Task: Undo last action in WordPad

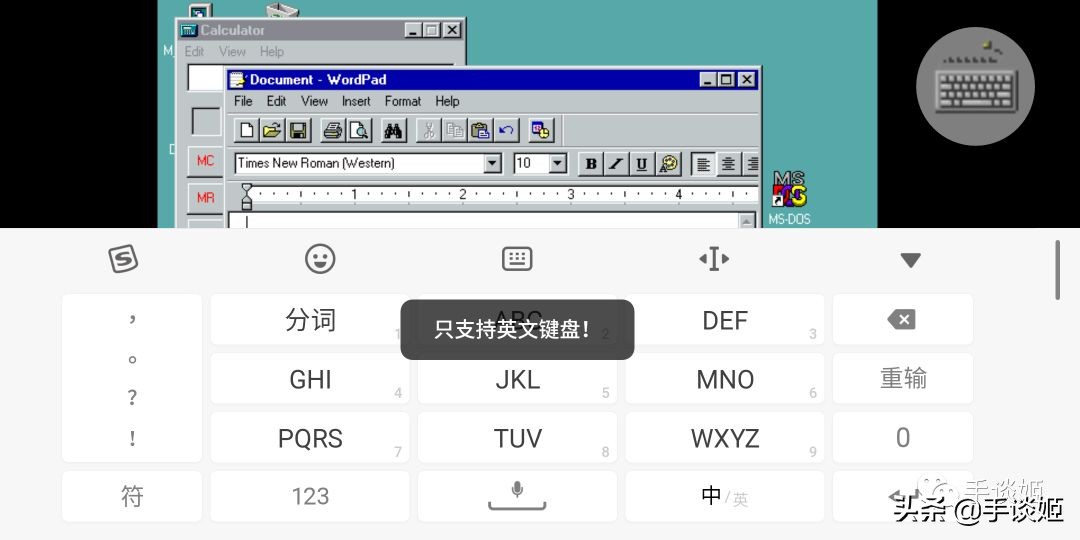Action: [506, 129]
